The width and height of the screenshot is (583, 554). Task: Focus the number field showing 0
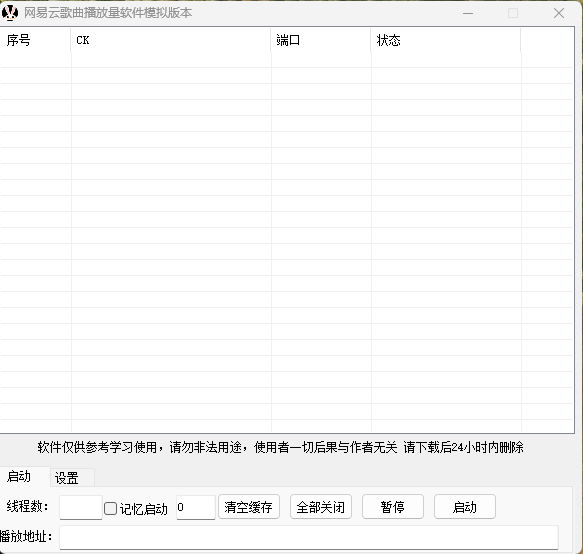196,508
